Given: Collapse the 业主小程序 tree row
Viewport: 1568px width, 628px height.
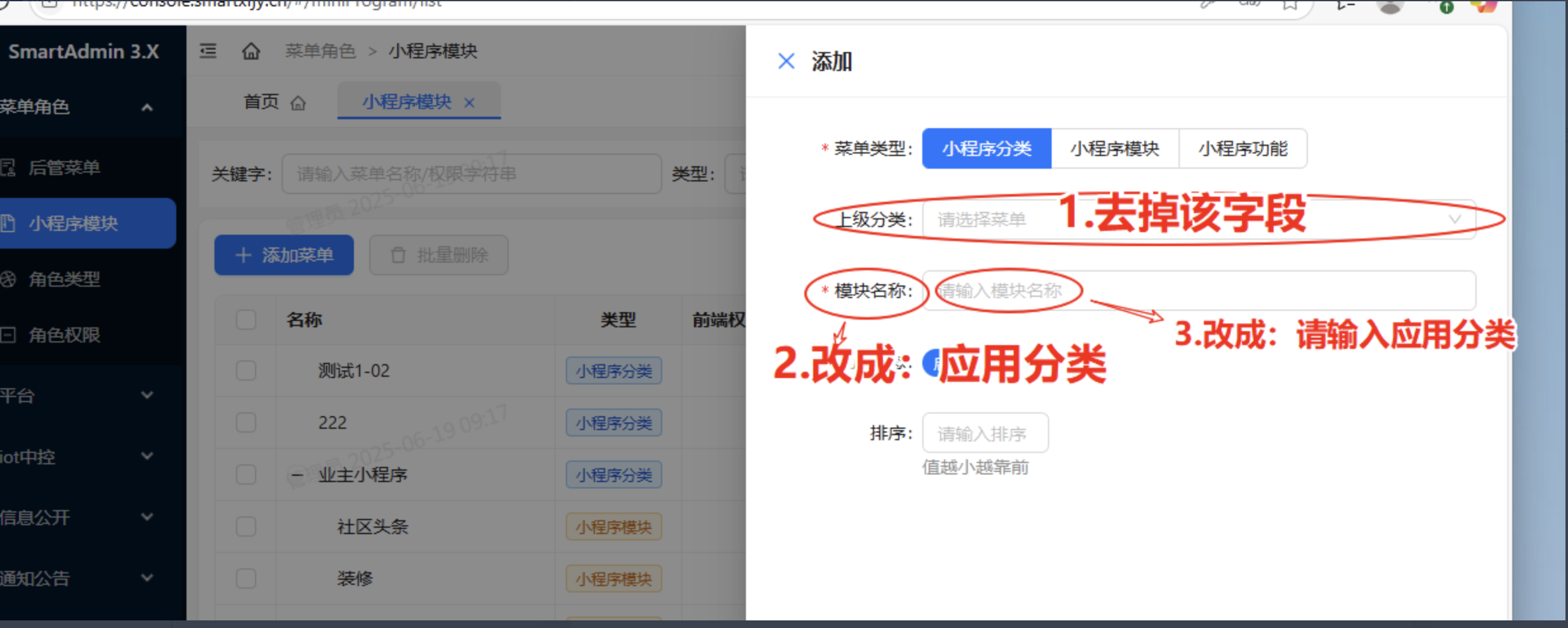Looking at the screenshot, I should coord(297,474).
